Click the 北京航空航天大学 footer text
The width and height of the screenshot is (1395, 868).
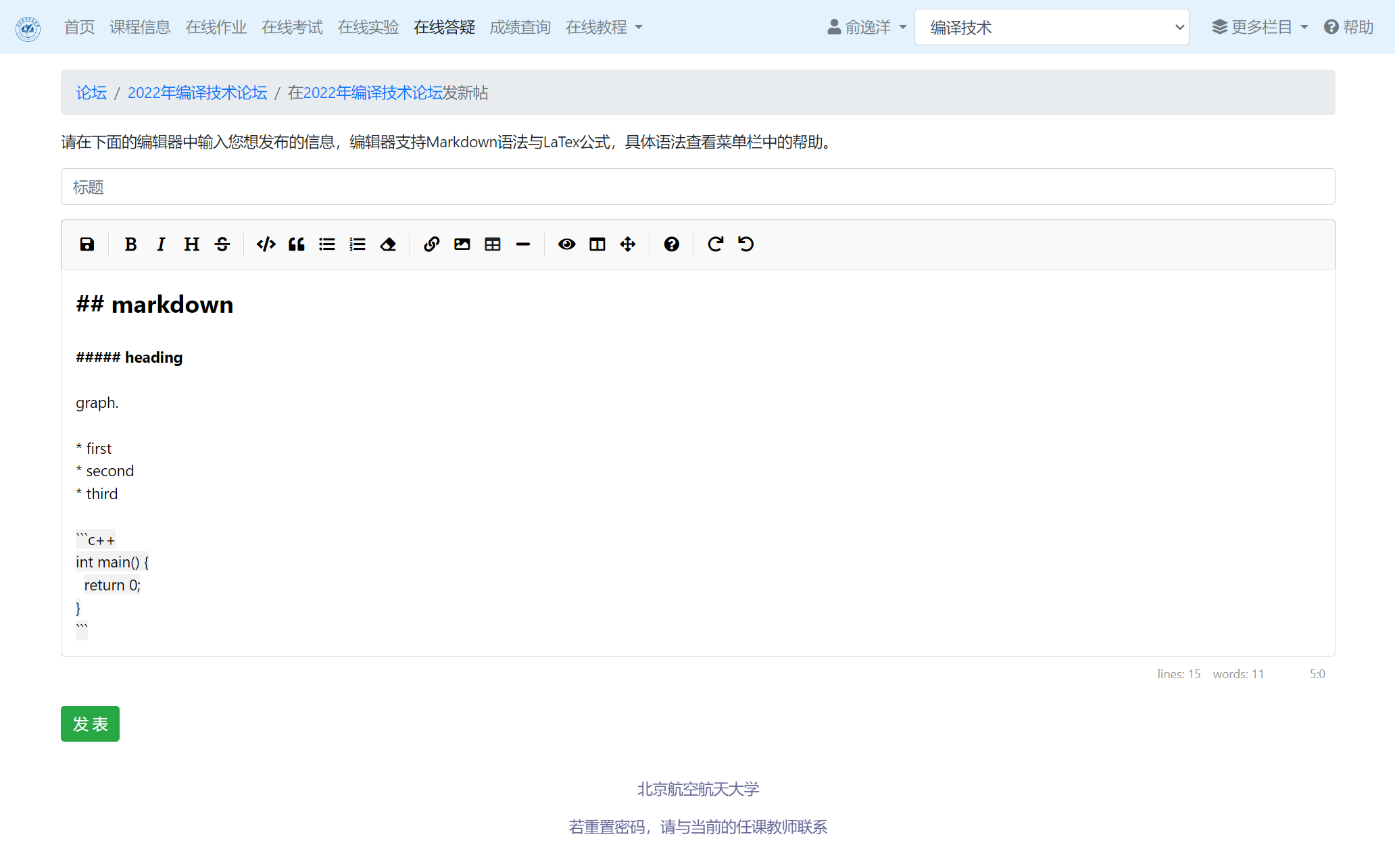[x=698, y=790]
